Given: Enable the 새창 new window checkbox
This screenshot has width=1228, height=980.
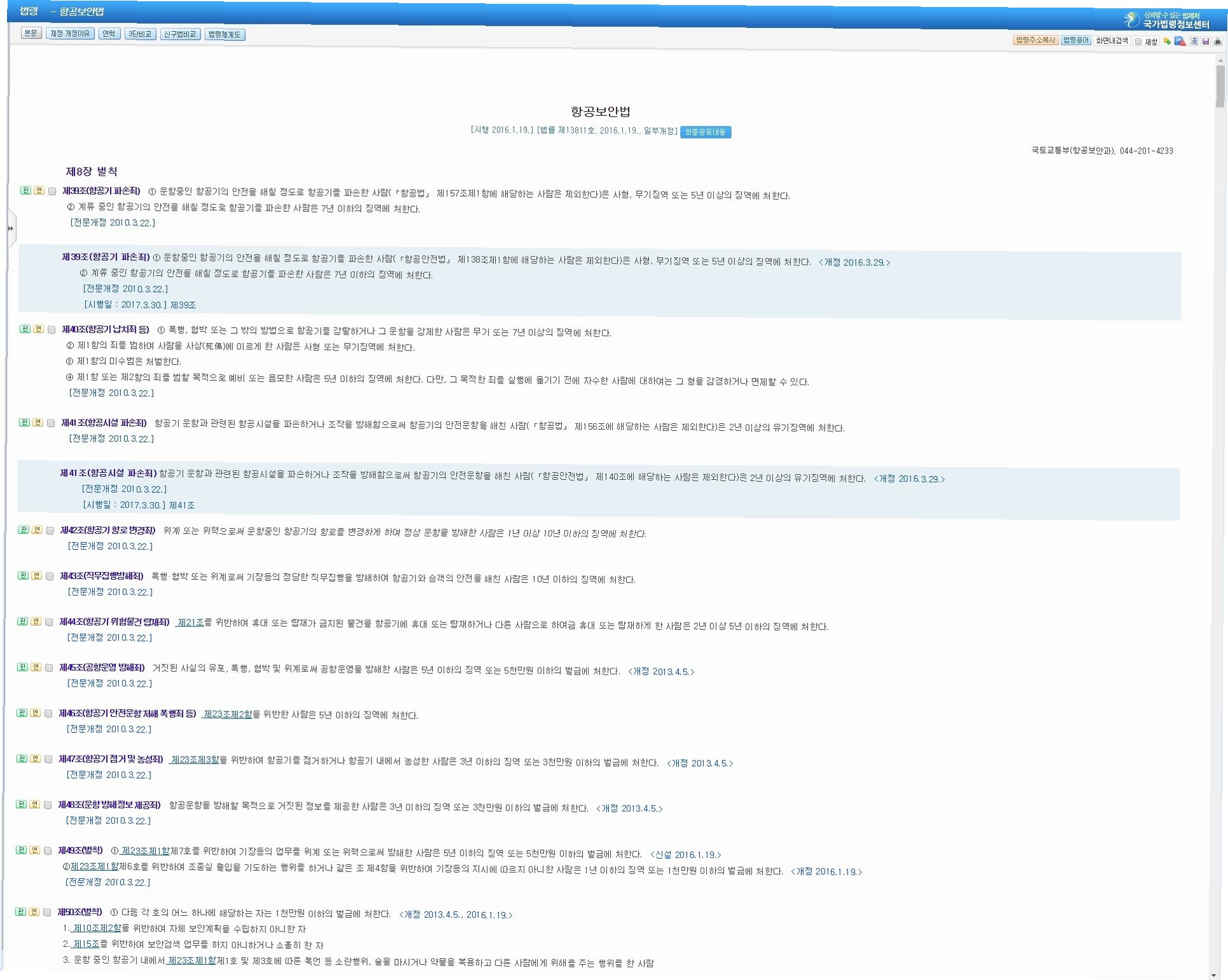Looking at the screenshot, I should [1138, 41].
